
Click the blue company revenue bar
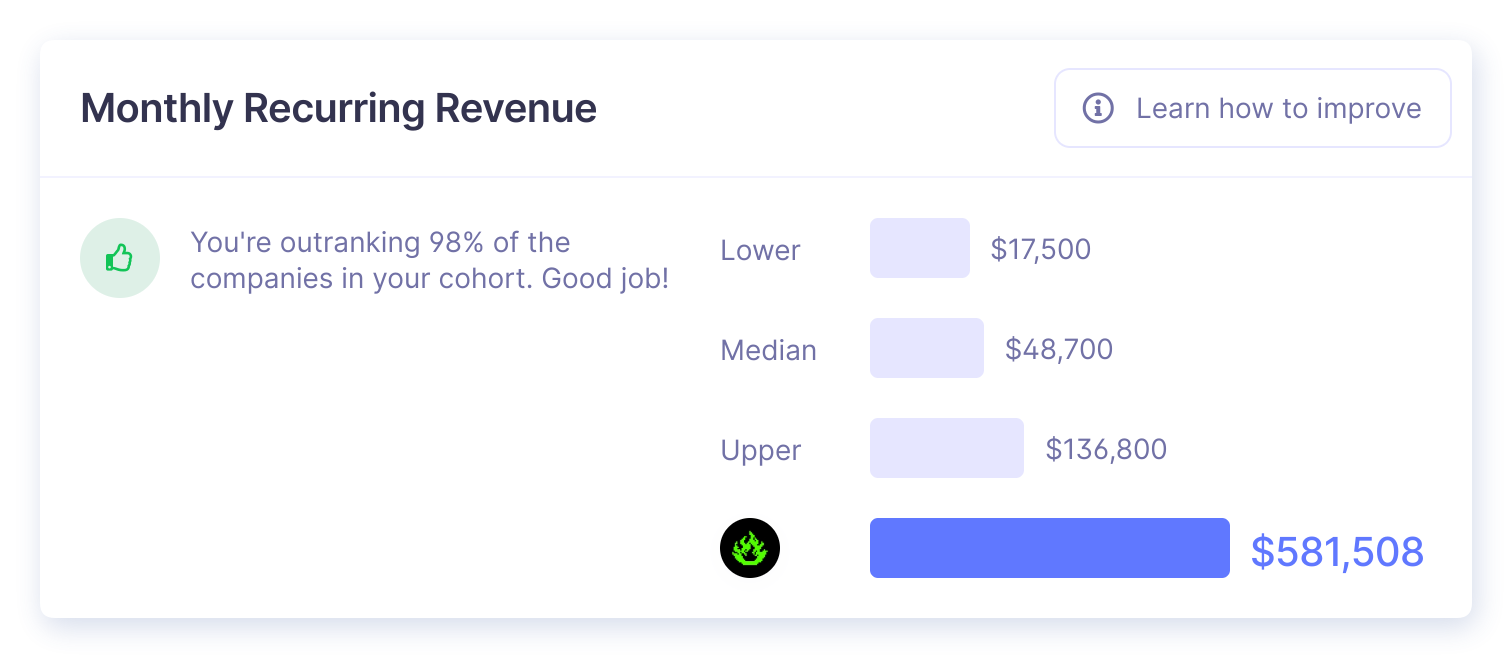[x=1049, y=548]
